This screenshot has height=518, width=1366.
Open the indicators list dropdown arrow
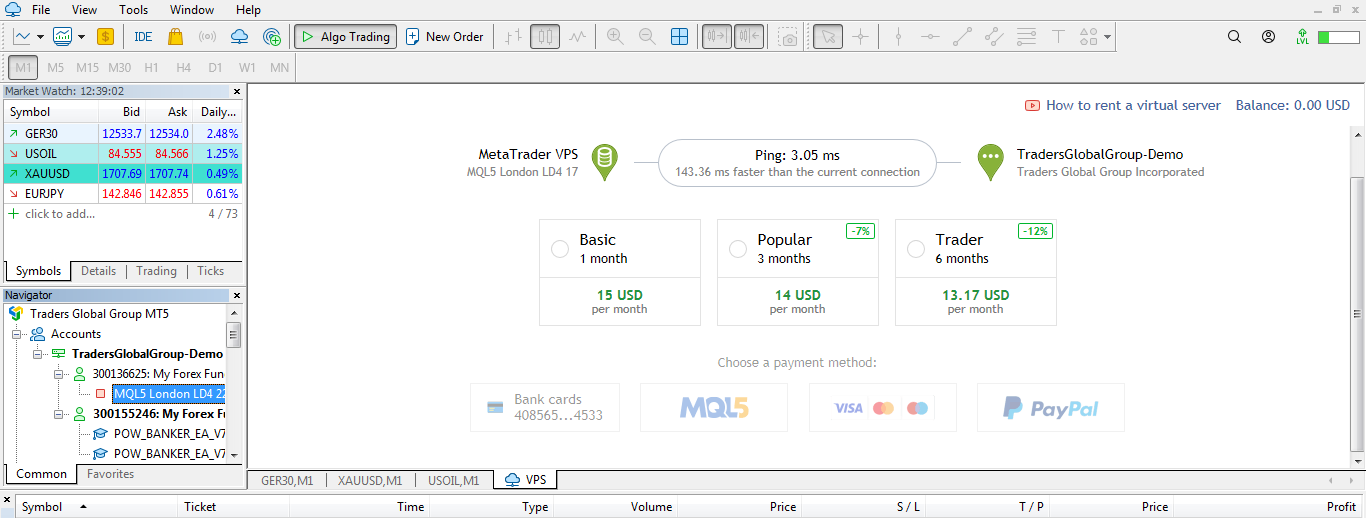[x=80, y=37]
